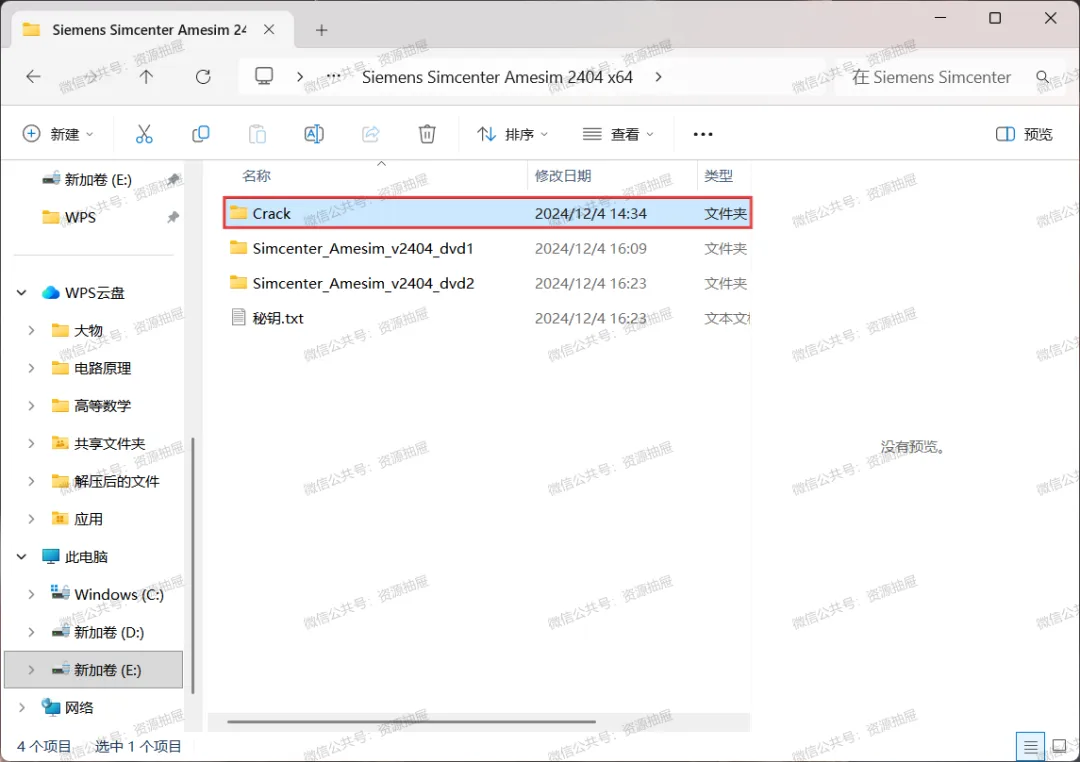
Task: Switch to details view icon in status bar
Action: [1030, 746]
